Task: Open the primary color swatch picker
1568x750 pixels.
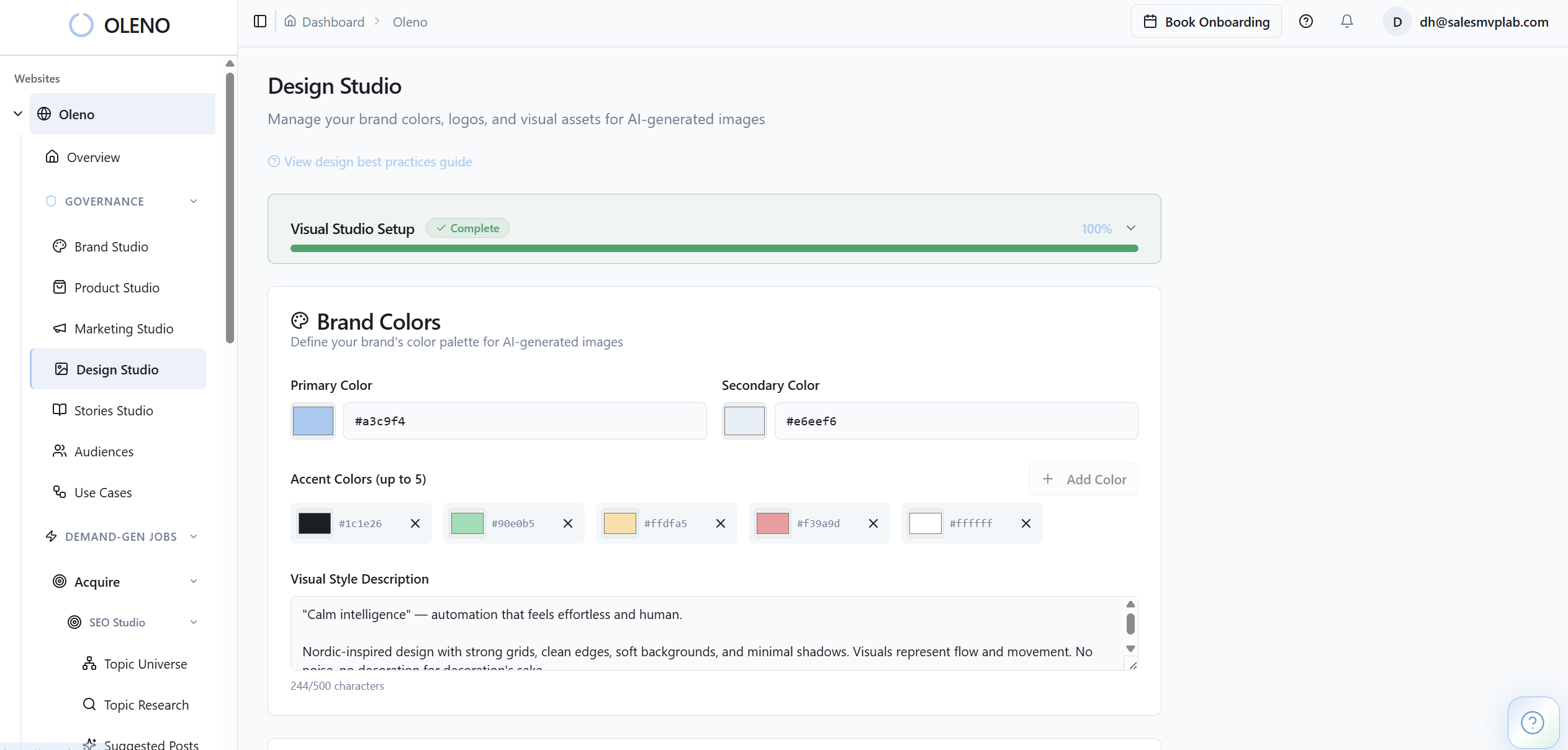Action: (x=313, y=421)
